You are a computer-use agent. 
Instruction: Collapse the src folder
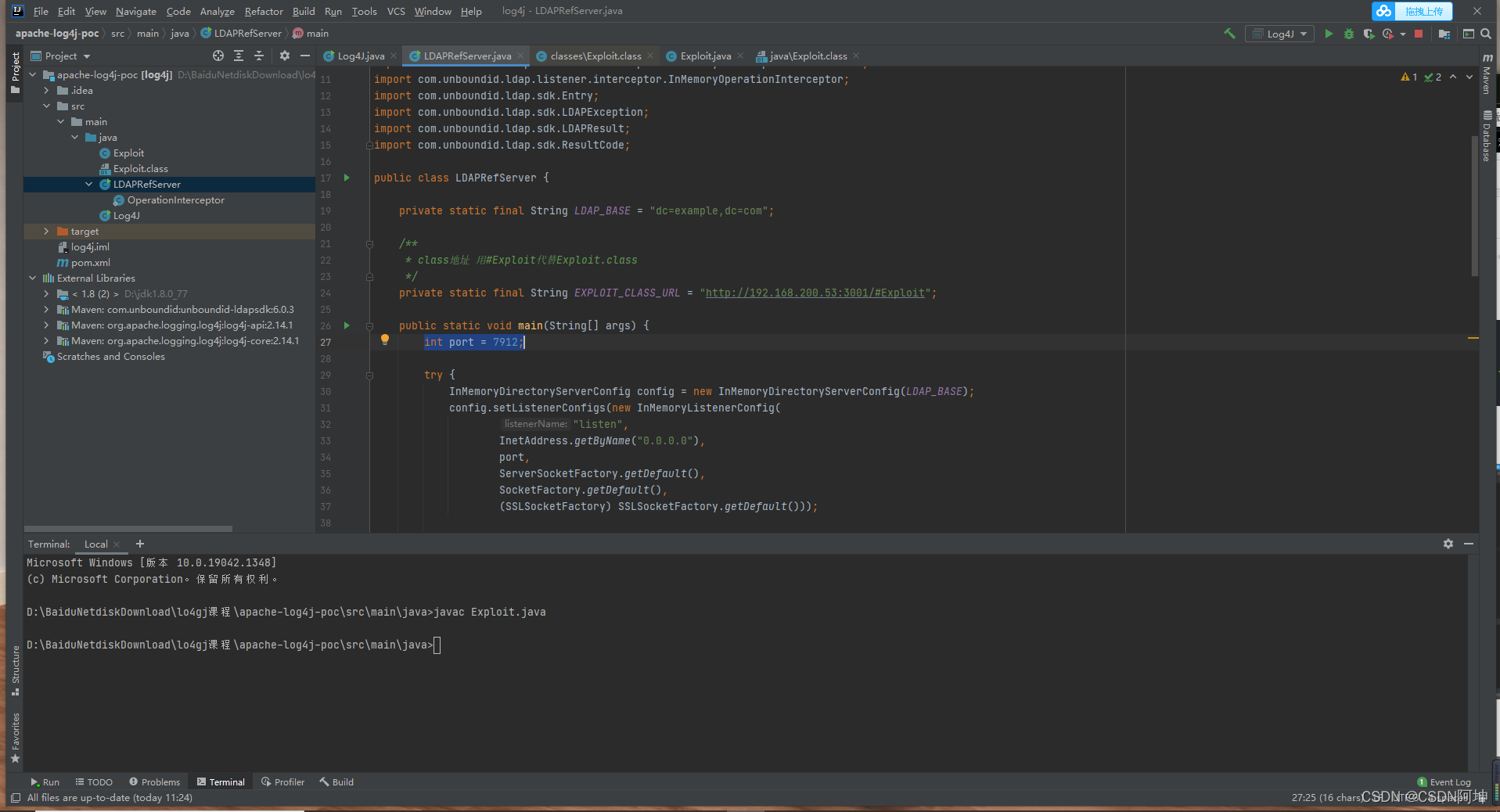[x=47, y=106]
